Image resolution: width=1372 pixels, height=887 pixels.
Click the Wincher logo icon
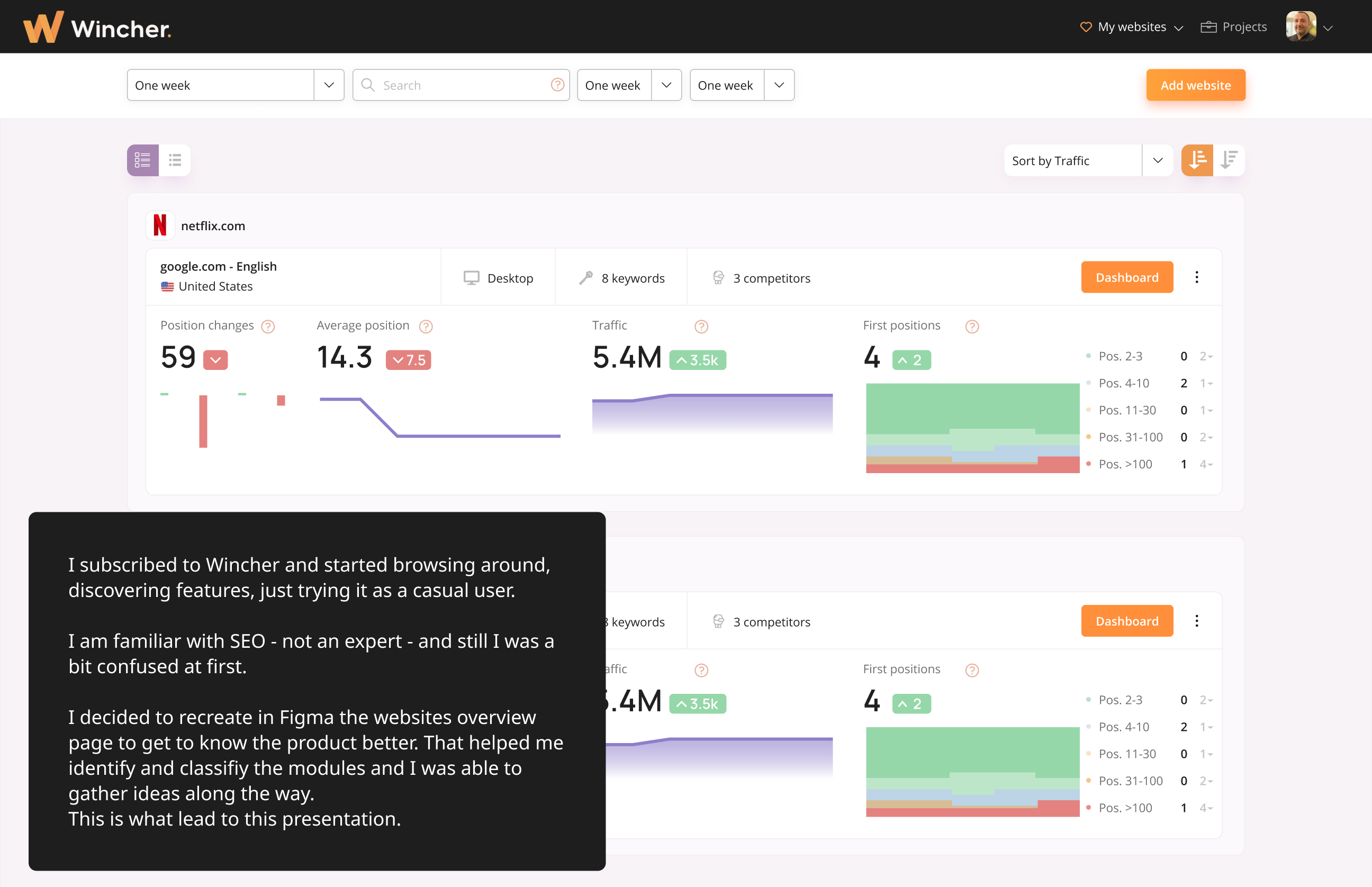pyautogui.click(x=43, y=27)
